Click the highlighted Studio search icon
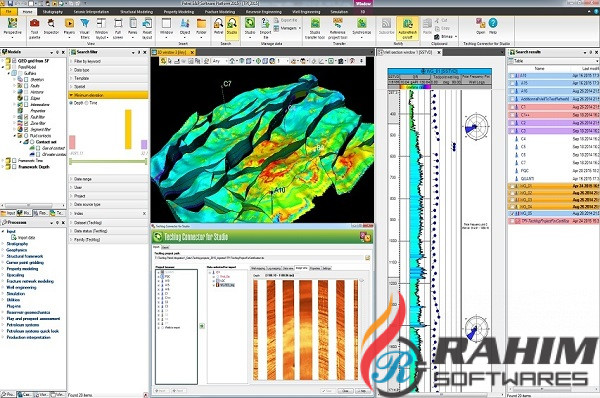 232,27
